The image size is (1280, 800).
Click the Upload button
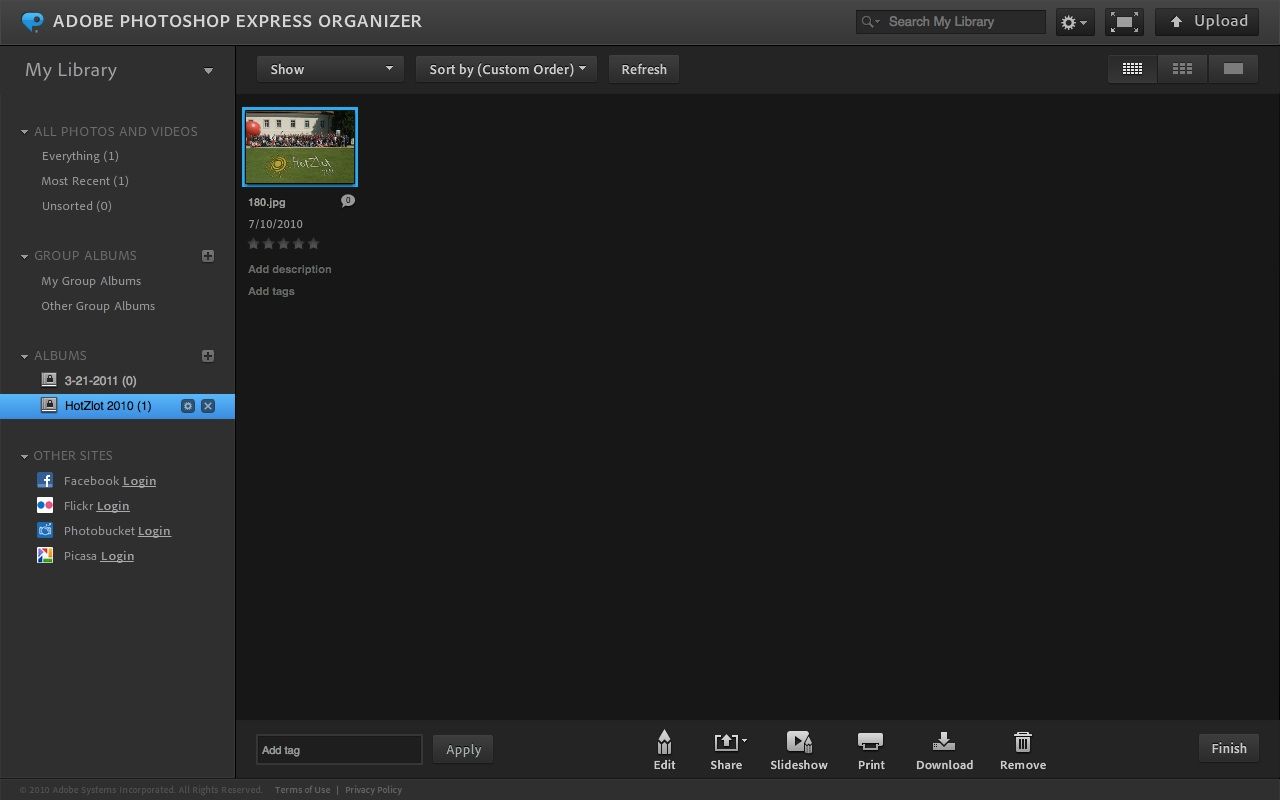pos(1207,22)
